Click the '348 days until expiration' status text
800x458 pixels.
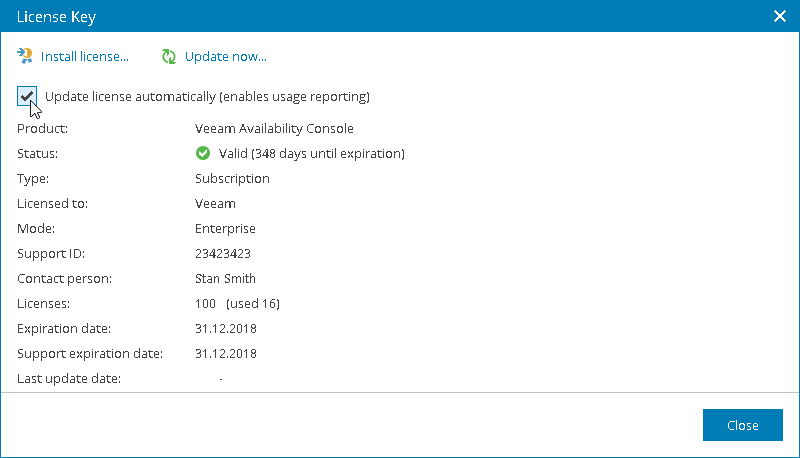[x=311, y=154]
